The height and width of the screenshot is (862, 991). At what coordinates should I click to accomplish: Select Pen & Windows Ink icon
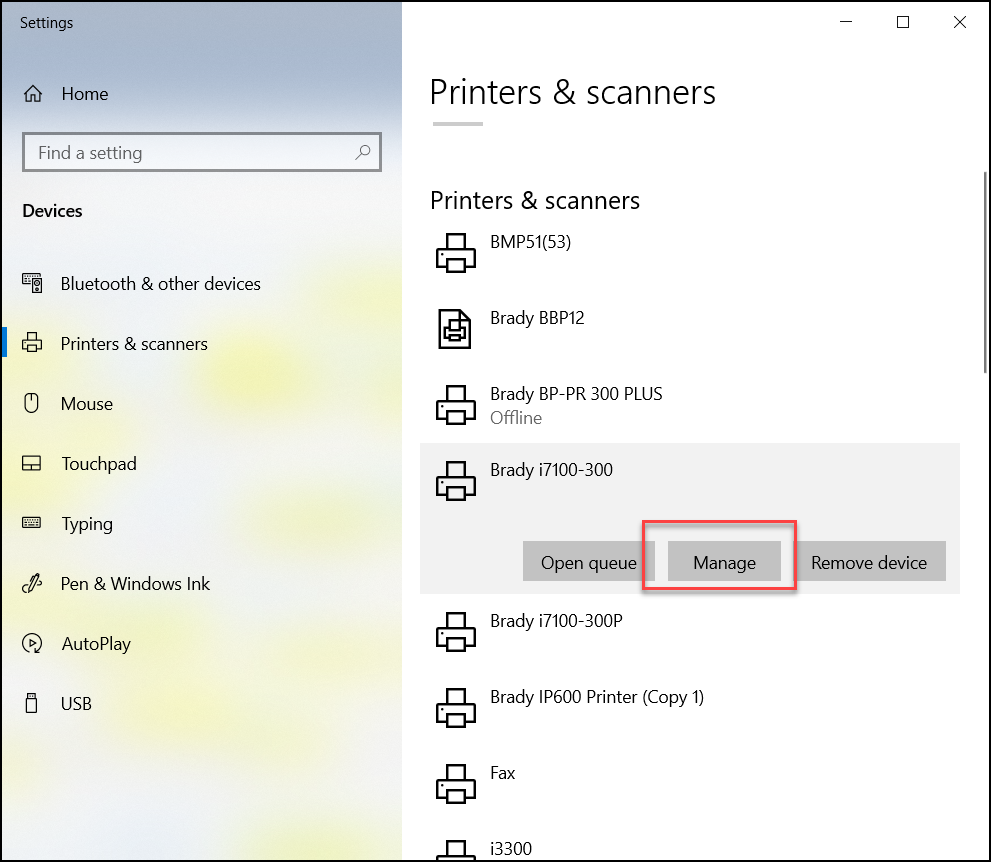(x=32, y=584)
